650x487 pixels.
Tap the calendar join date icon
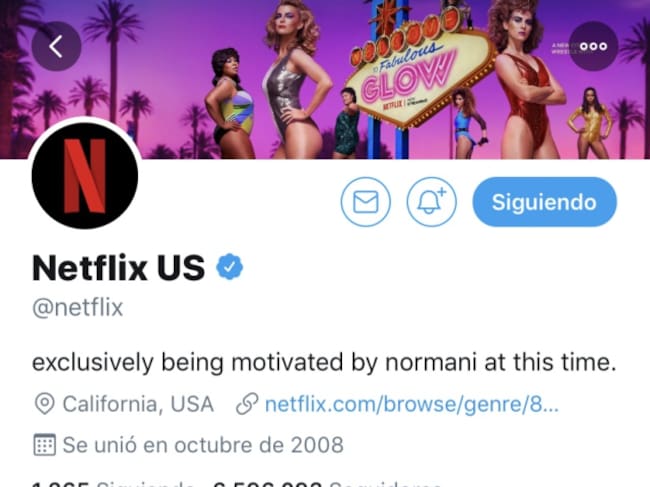coord(44,445)
